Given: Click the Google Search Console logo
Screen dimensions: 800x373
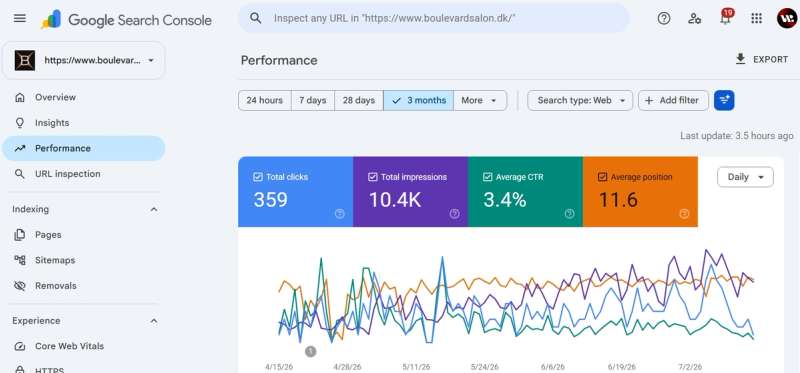Looking at the screenshot, I should [126, 20].
